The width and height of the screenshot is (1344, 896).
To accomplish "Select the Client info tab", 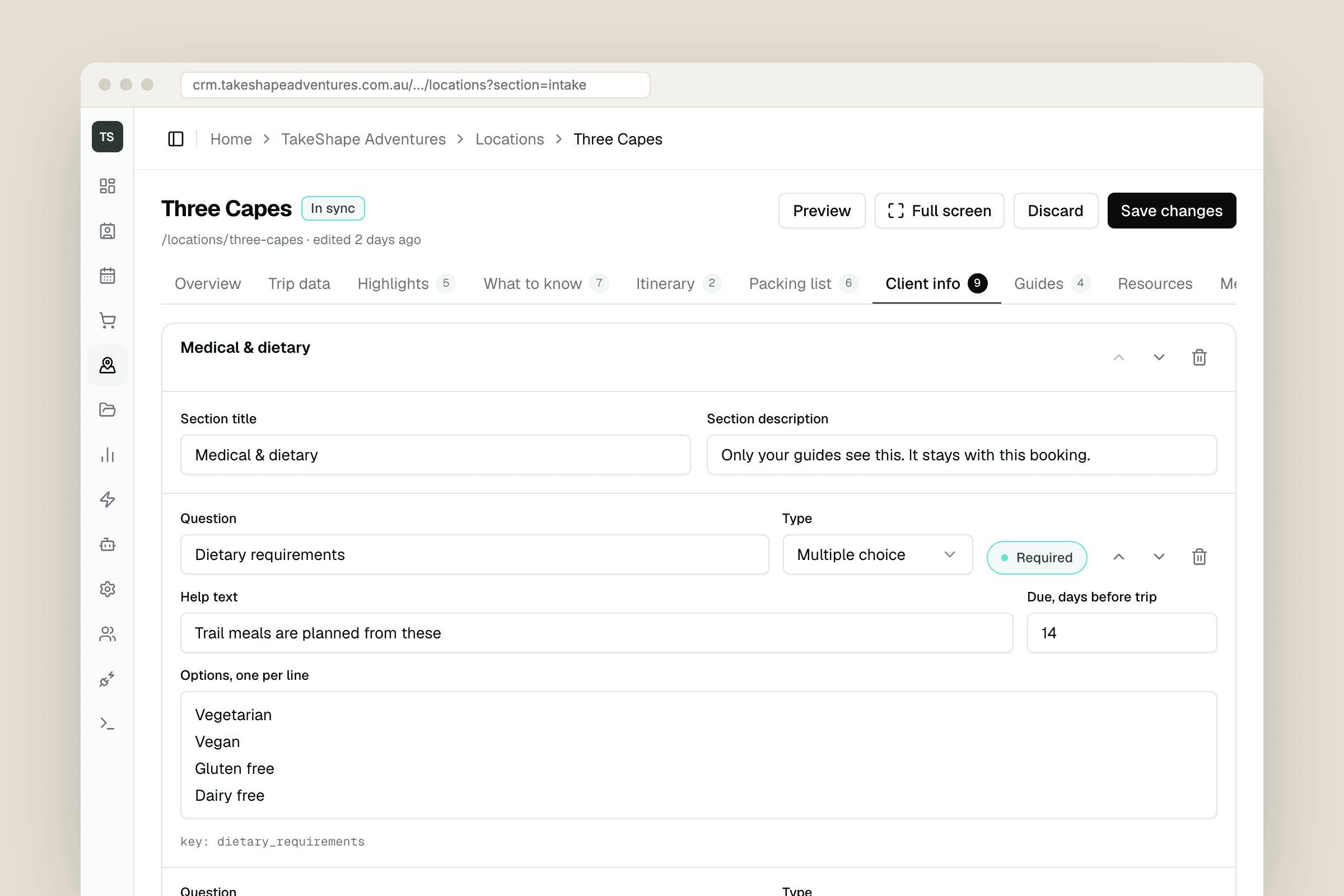I will click(x=936, y=283).
